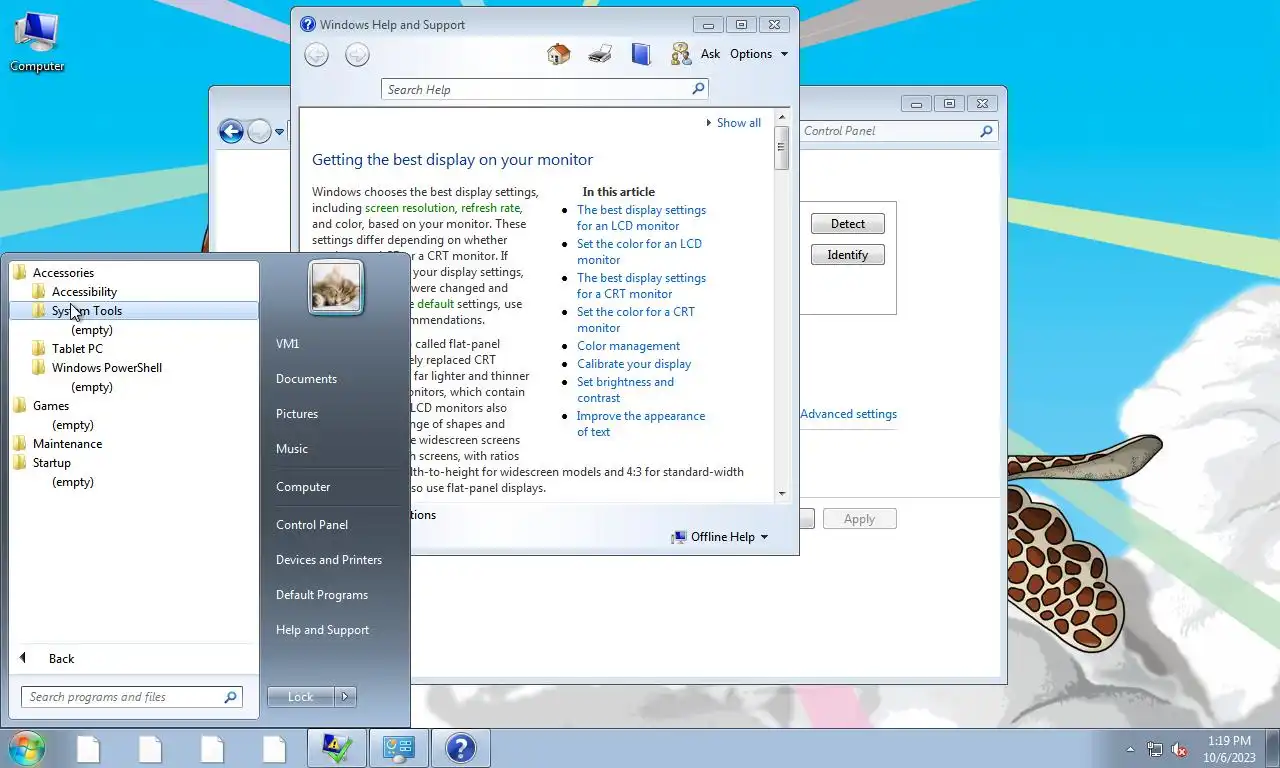Click Show all expander in Help
1280x768 pixels.
pos(733,123)
